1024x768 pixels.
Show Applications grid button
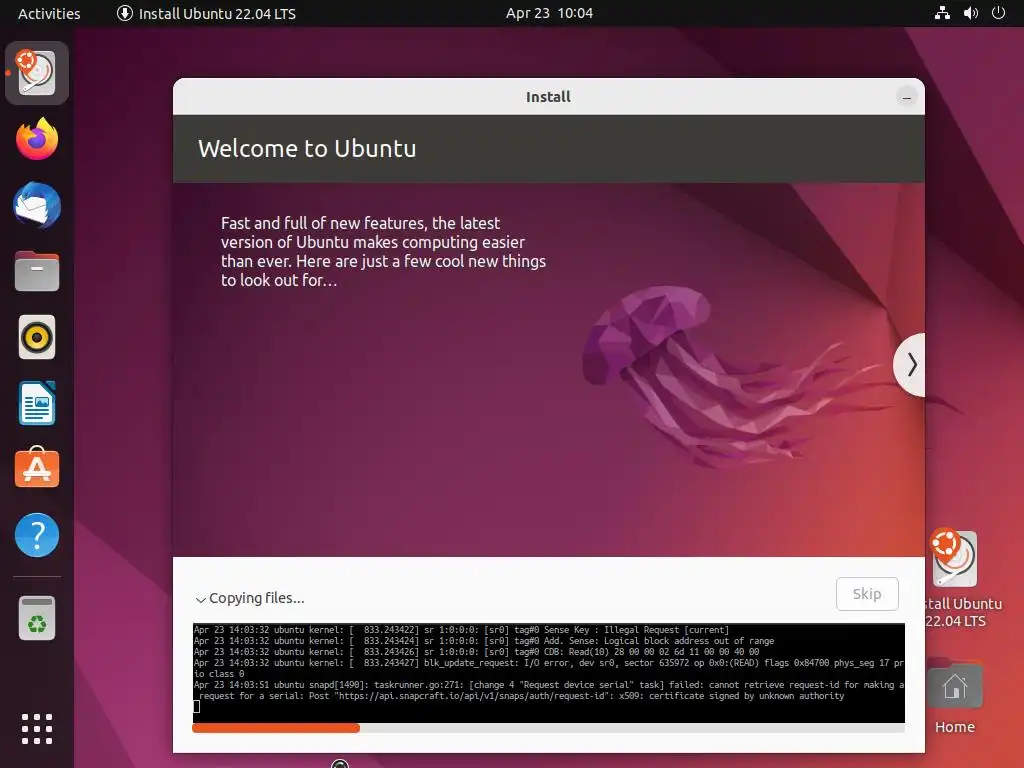[37, 729]
